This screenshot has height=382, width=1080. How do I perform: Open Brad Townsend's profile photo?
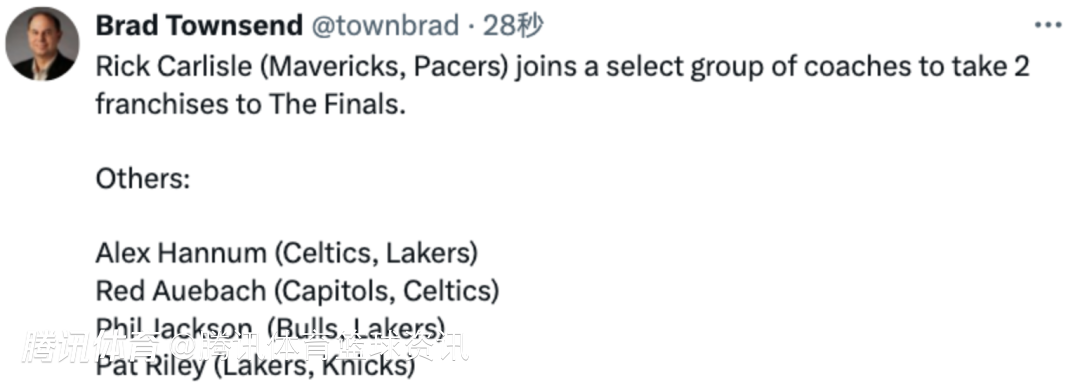coord(42,44)
